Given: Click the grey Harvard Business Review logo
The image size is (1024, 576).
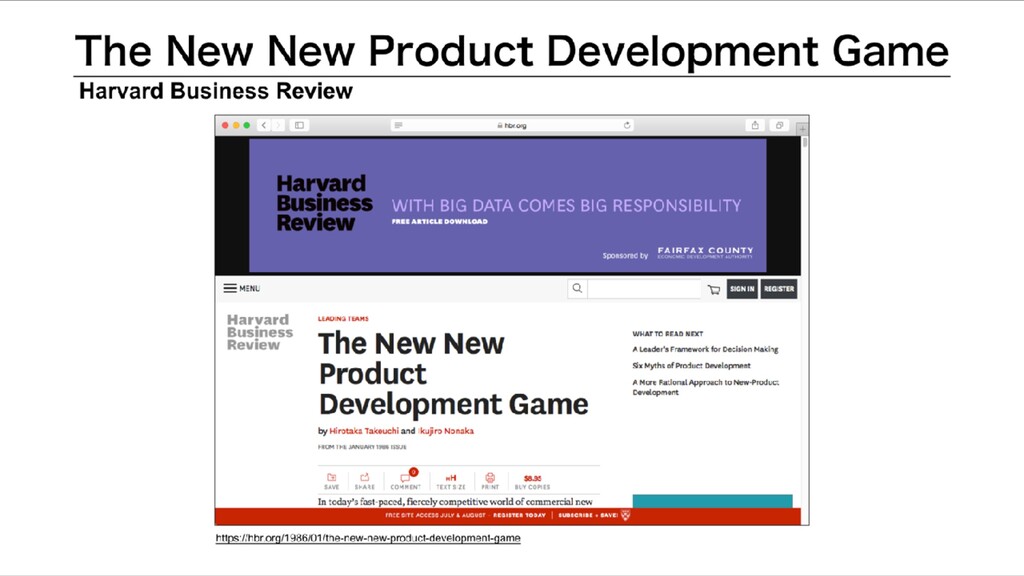Looking at the screenshot, I should point(259,332).
